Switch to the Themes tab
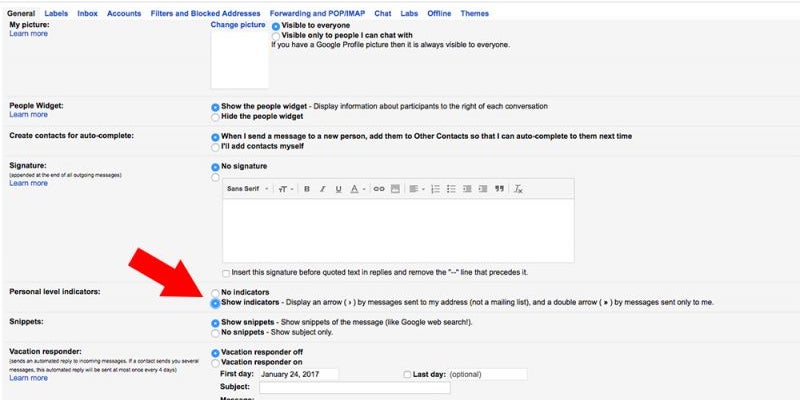The image size is (800, 400). tap(474, 14)
